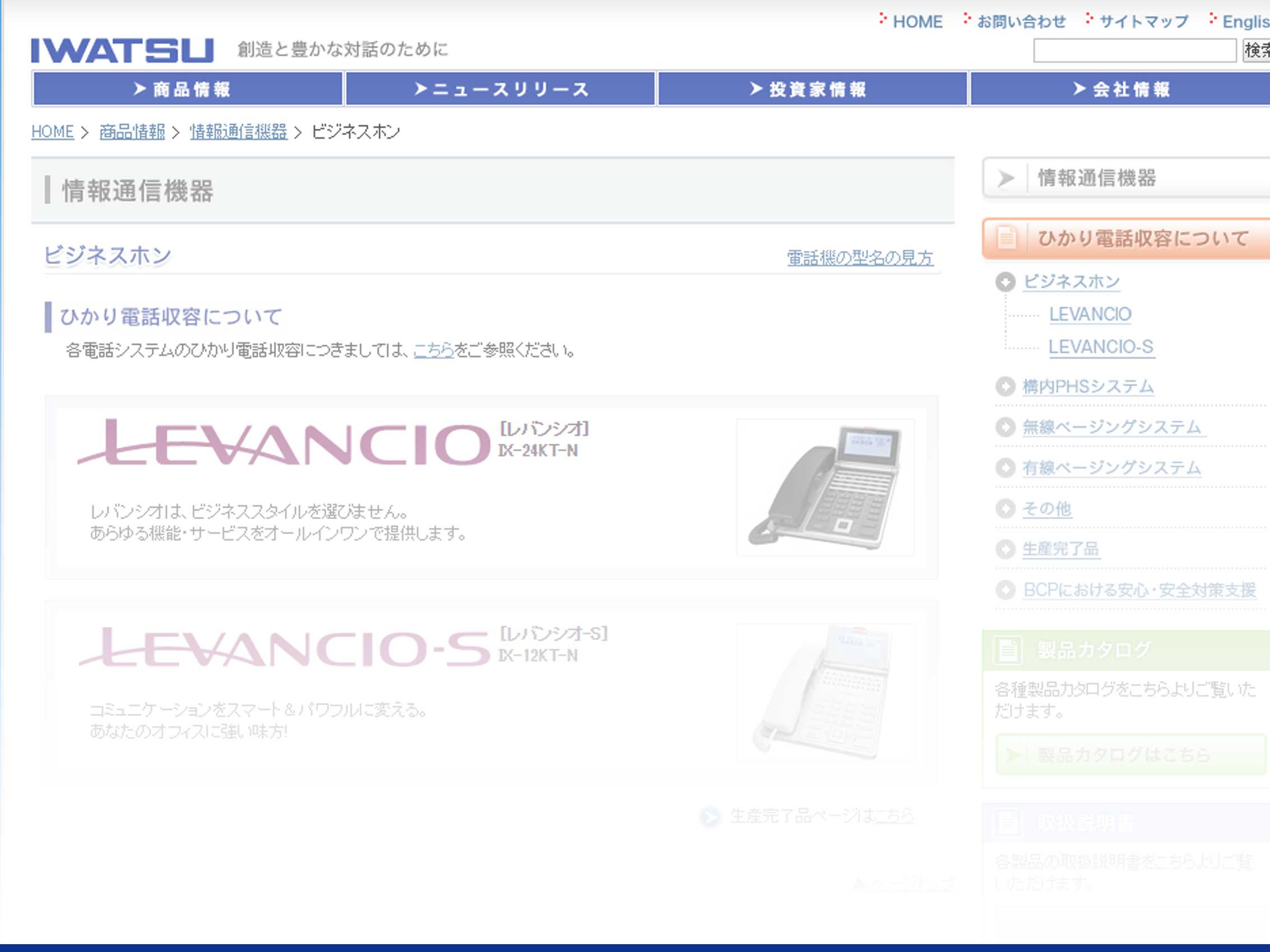Open the ニュースリリース navigation tab

pos(500,89)
